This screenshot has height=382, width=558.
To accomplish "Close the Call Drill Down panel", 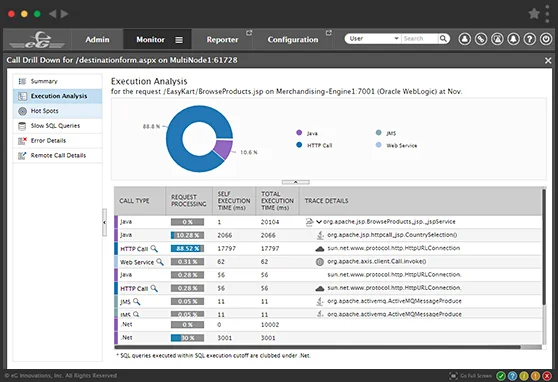I will point(548,61).
